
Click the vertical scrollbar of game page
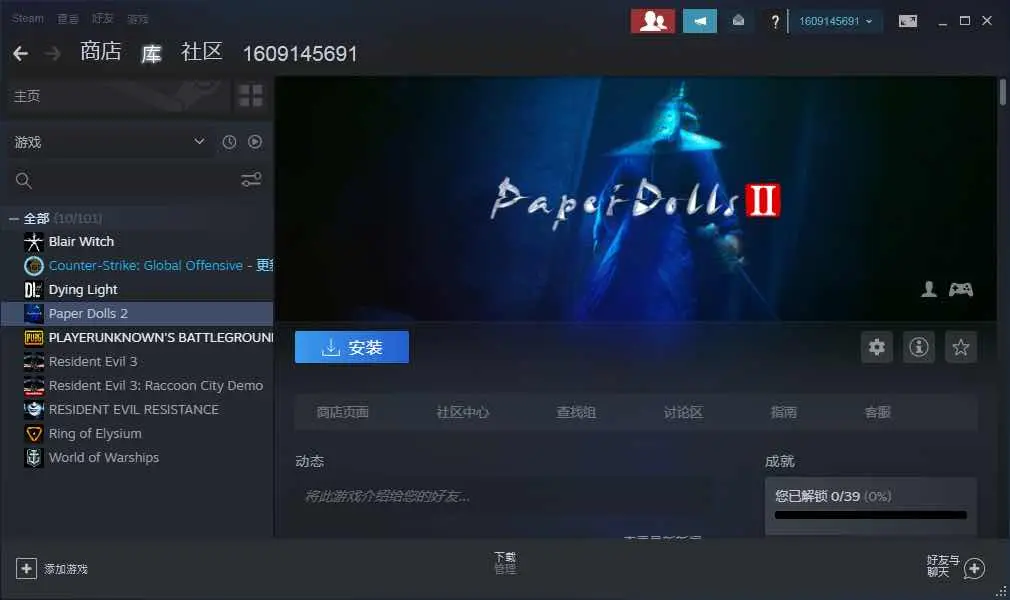click(x=1002, y=92)
